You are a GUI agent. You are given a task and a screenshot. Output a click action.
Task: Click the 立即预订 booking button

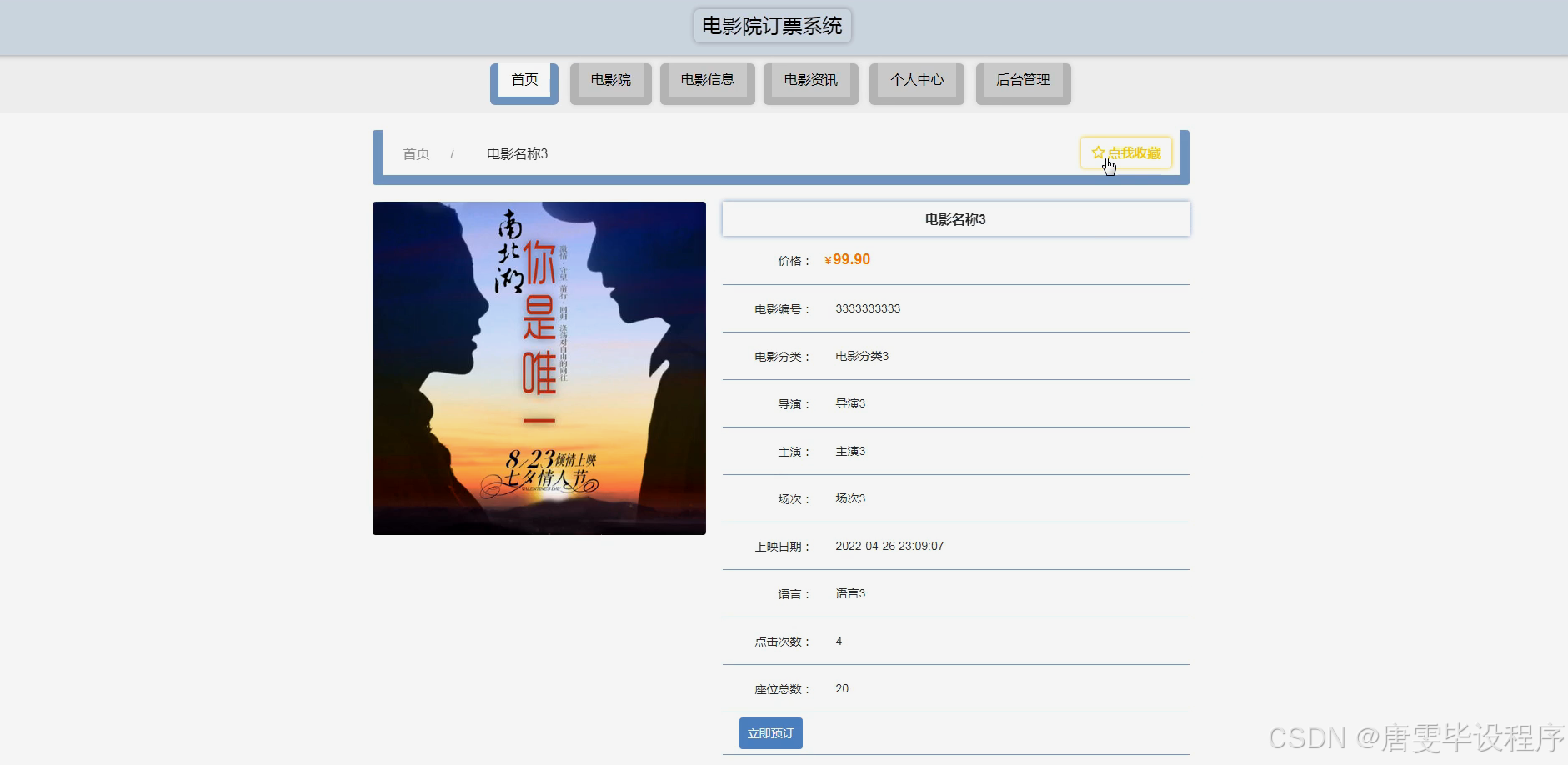click(x=771, y=733)
